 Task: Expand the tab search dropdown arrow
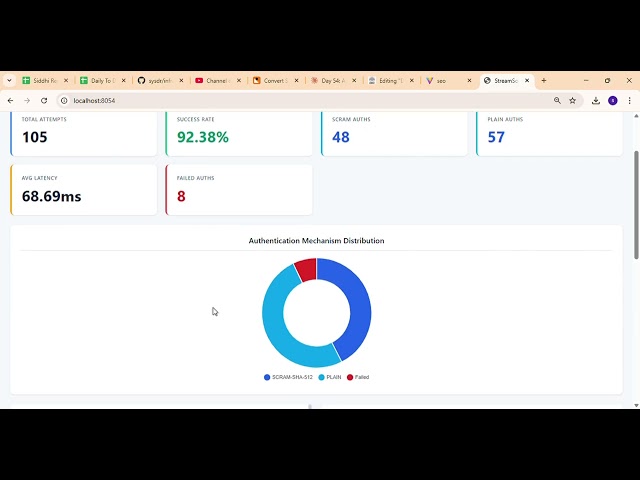point(9,81)
